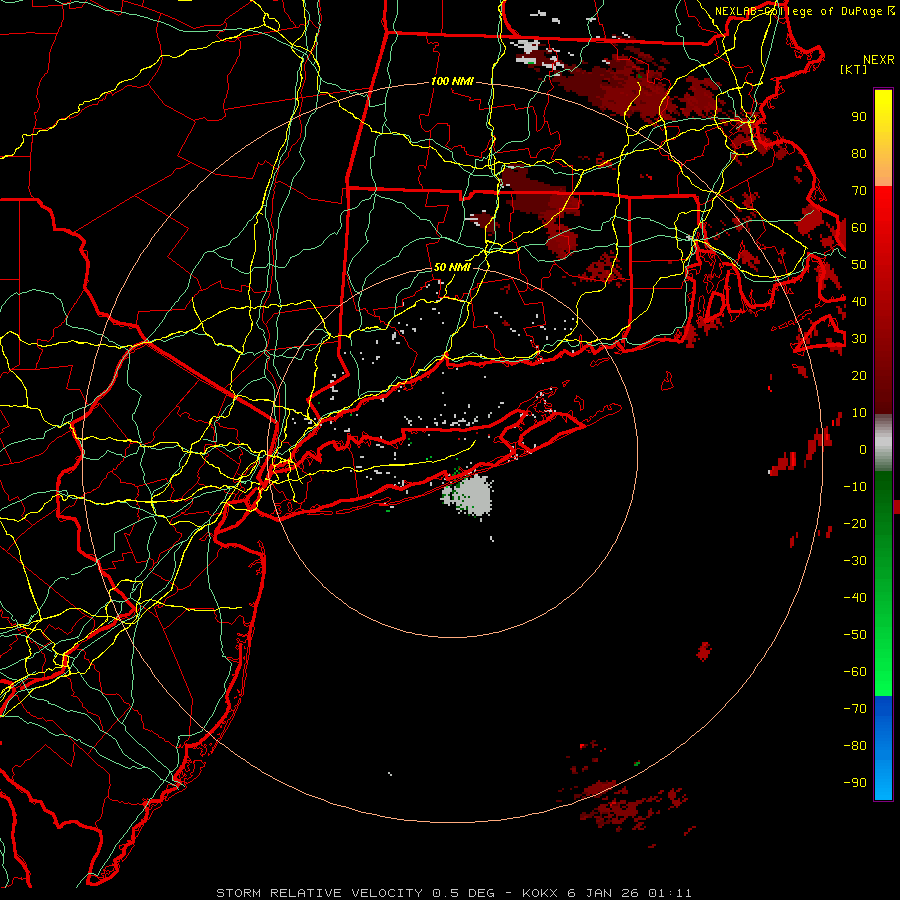Click the 0.5 DEG elevation text
Image resolution: width=900 pixels, height=900 pixels.
(x=464, y=893)
